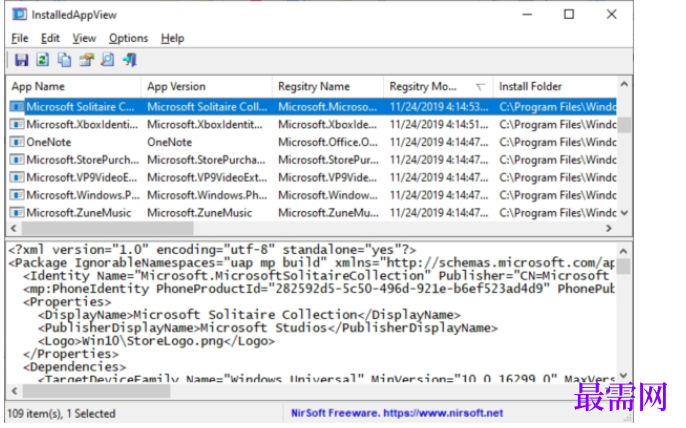Click the Microsoft.ZuneMu... registry name cell

tap(328, 213)
